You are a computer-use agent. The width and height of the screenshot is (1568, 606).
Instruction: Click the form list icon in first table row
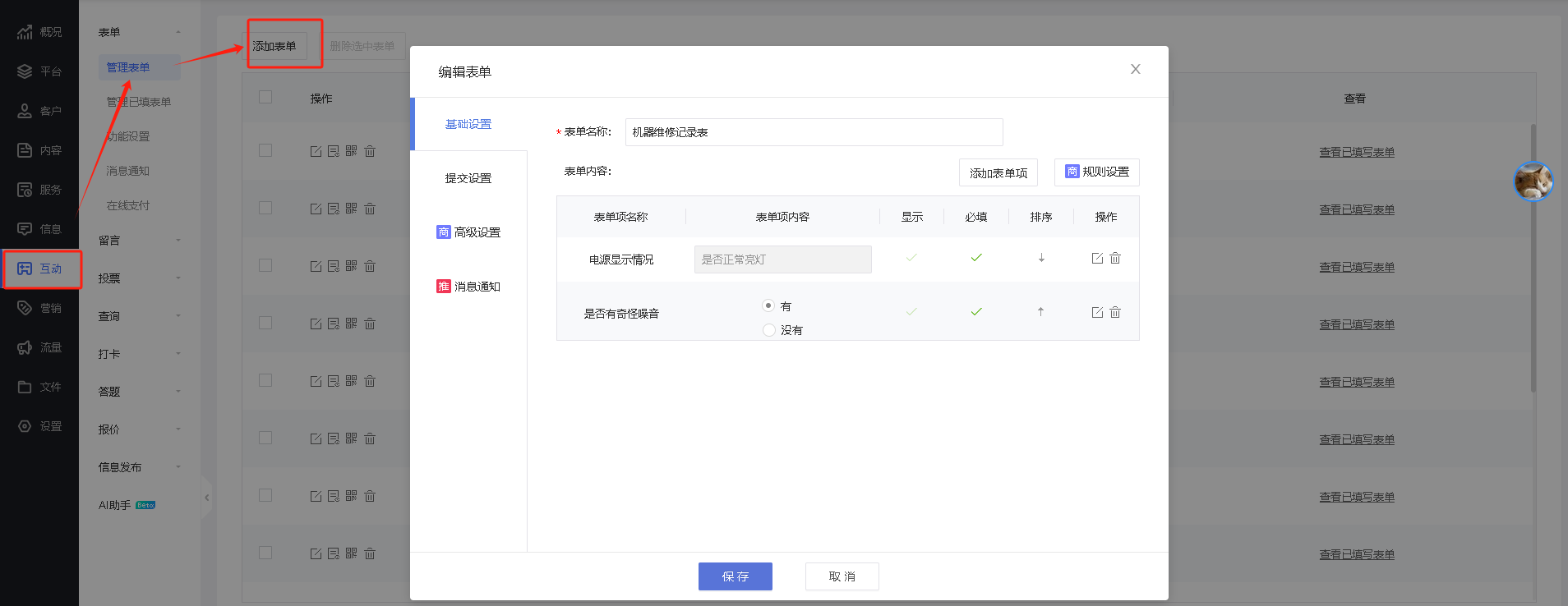coord(334,151)
